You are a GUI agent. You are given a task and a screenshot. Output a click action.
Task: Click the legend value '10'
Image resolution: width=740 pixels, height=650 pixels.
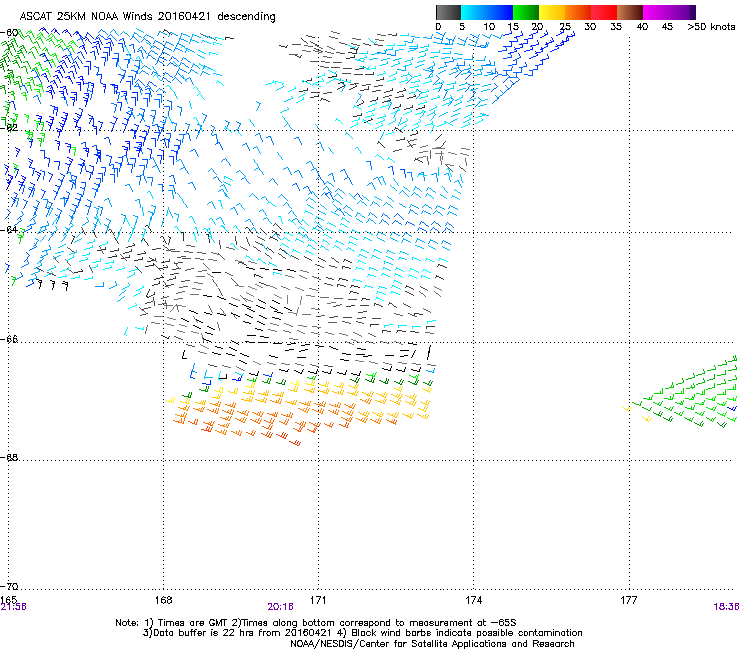[489, 26]
